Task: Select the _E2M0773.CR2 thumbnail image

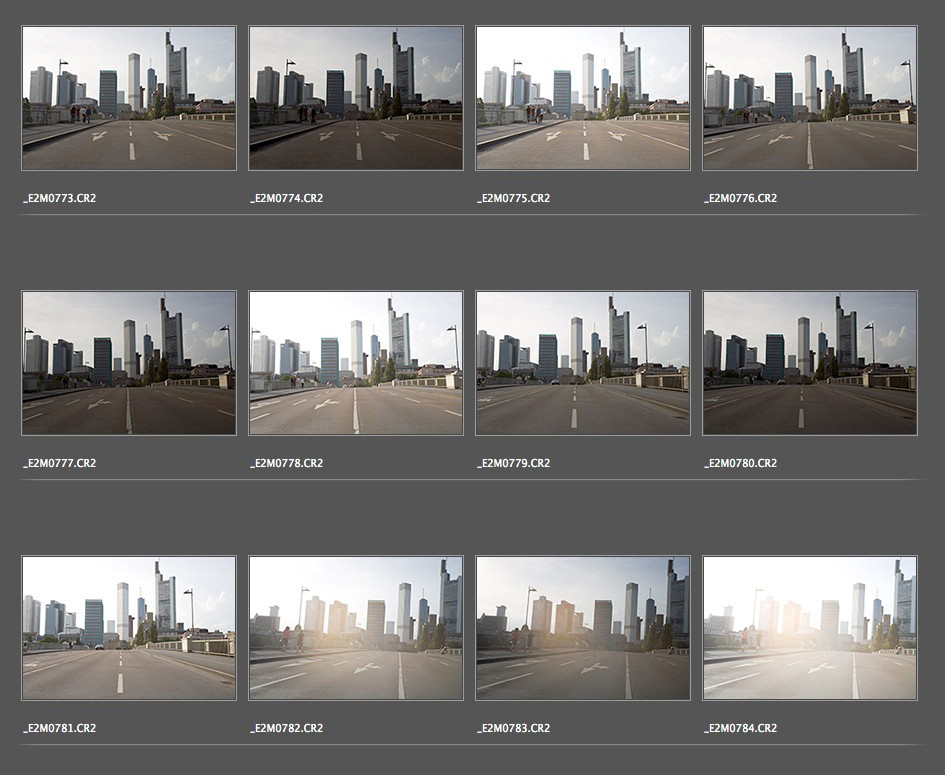Action: tap(129, 98)
